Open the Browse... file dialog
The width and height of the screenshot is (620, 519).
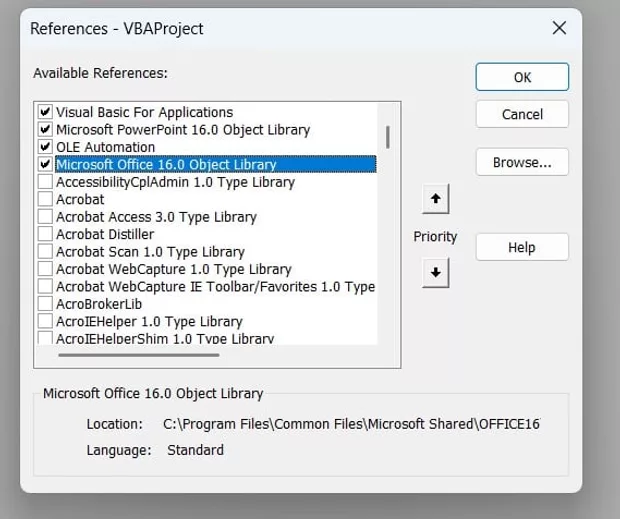pyautogui.click(x=522, y=162)
